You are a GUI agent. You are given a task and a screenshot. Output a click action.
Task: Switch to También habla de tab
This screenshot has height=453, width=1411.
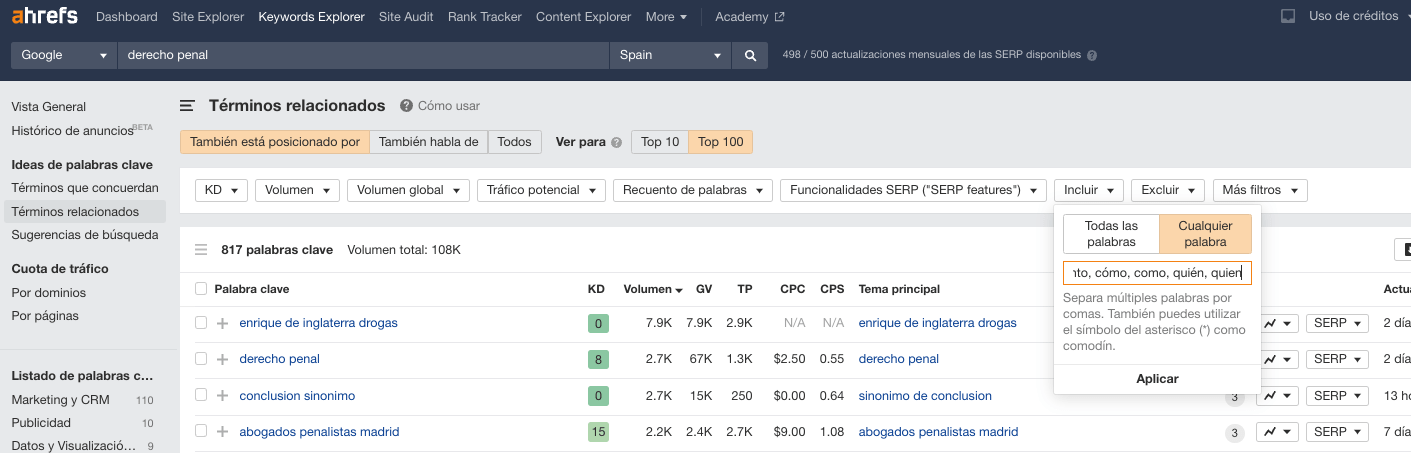pyautogui.click(x=428, y=142)
